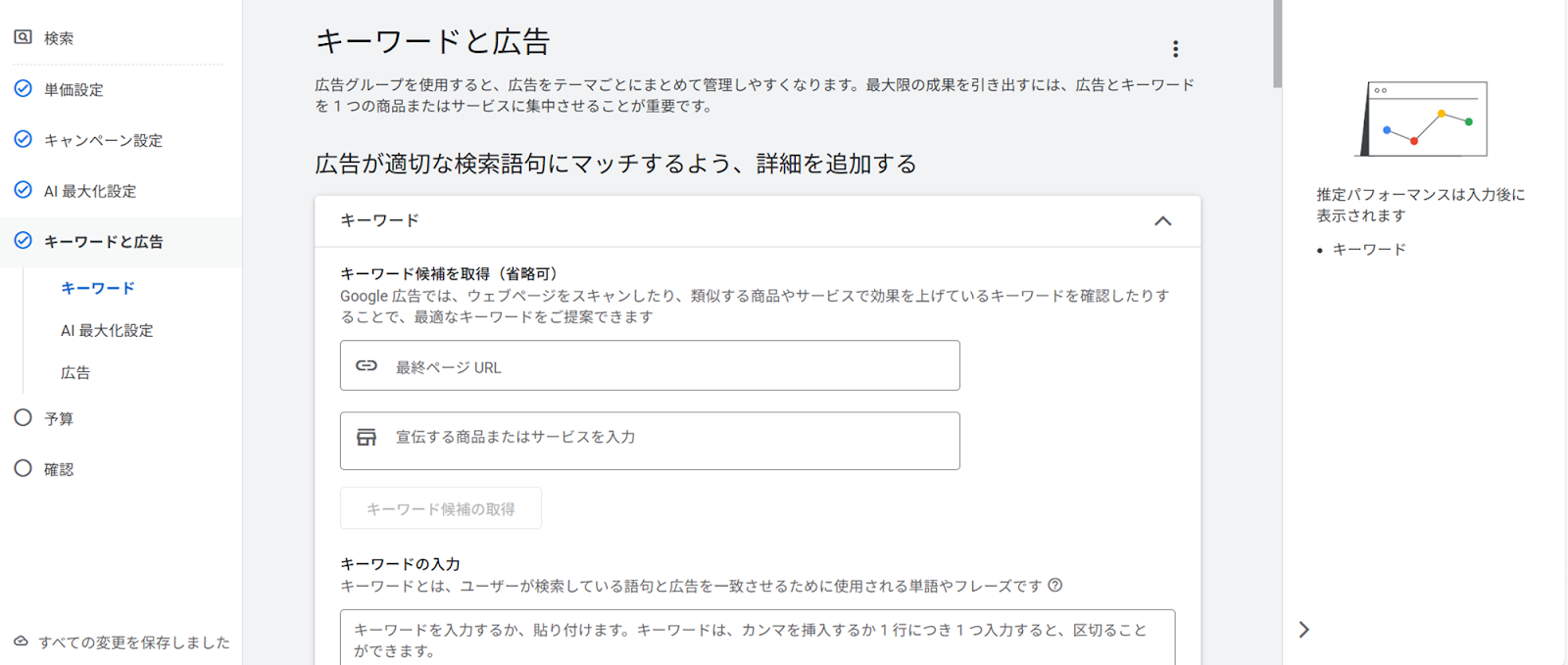Click the link icon in URL field
Image resolution: width=1568 pixels, height=665 pixels.
coord(367,365)
